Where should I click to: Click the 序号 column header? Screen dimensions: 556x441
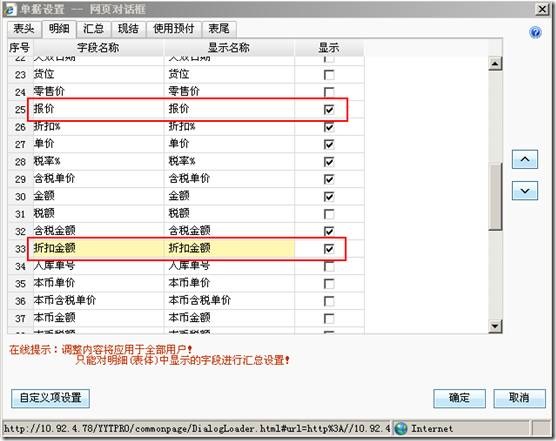click(20, 48)
